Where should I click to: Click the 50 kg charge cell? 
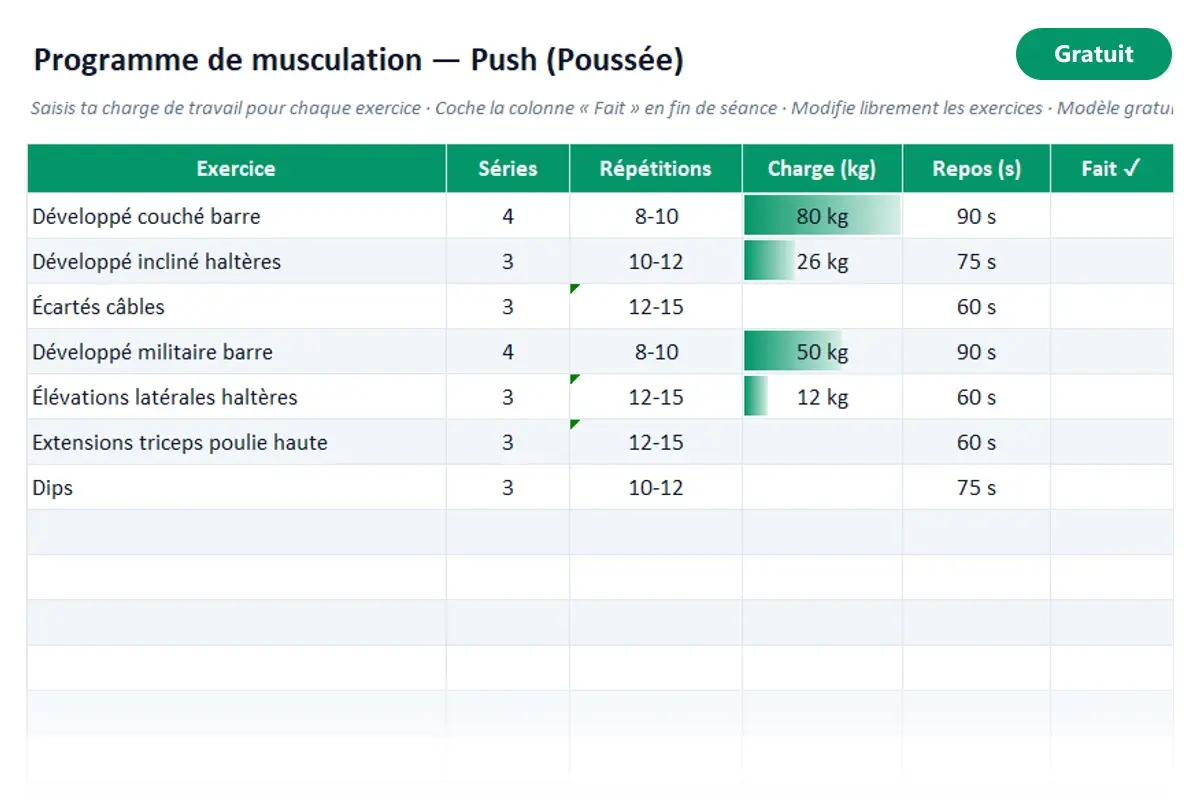click(x=822, y=352)
